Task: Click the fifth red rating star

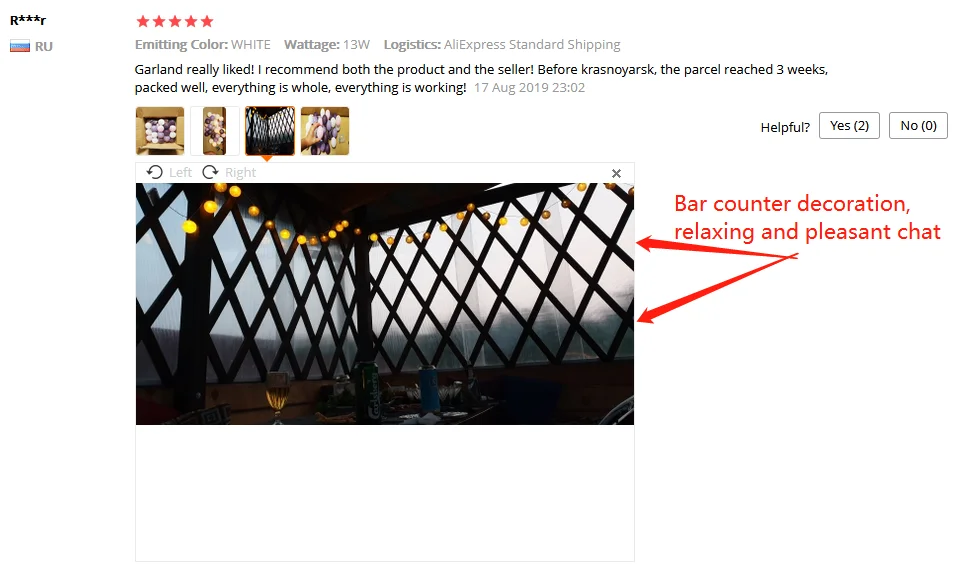Action: [207, 22]
